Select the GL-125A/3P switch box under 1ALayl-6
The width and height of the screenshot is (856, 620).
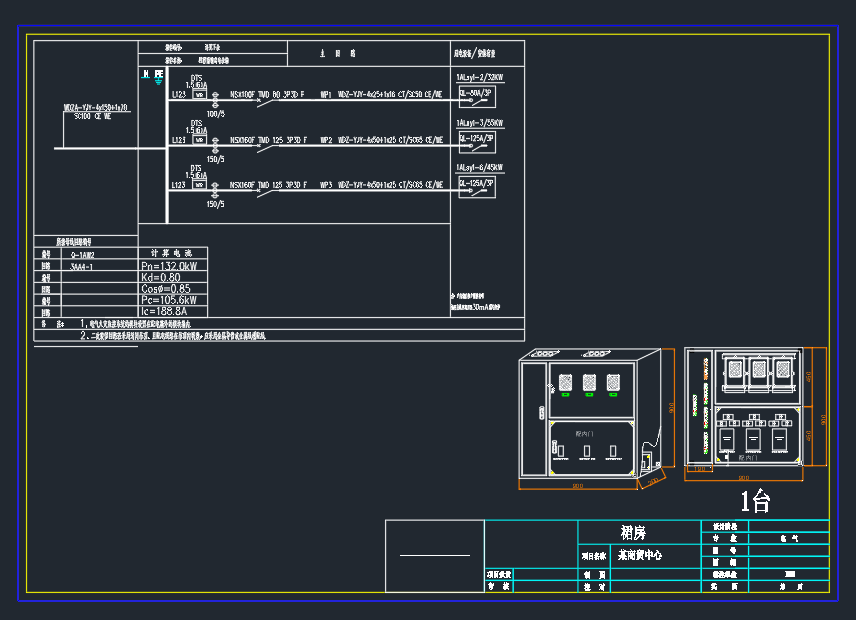(x=477, y=187)
